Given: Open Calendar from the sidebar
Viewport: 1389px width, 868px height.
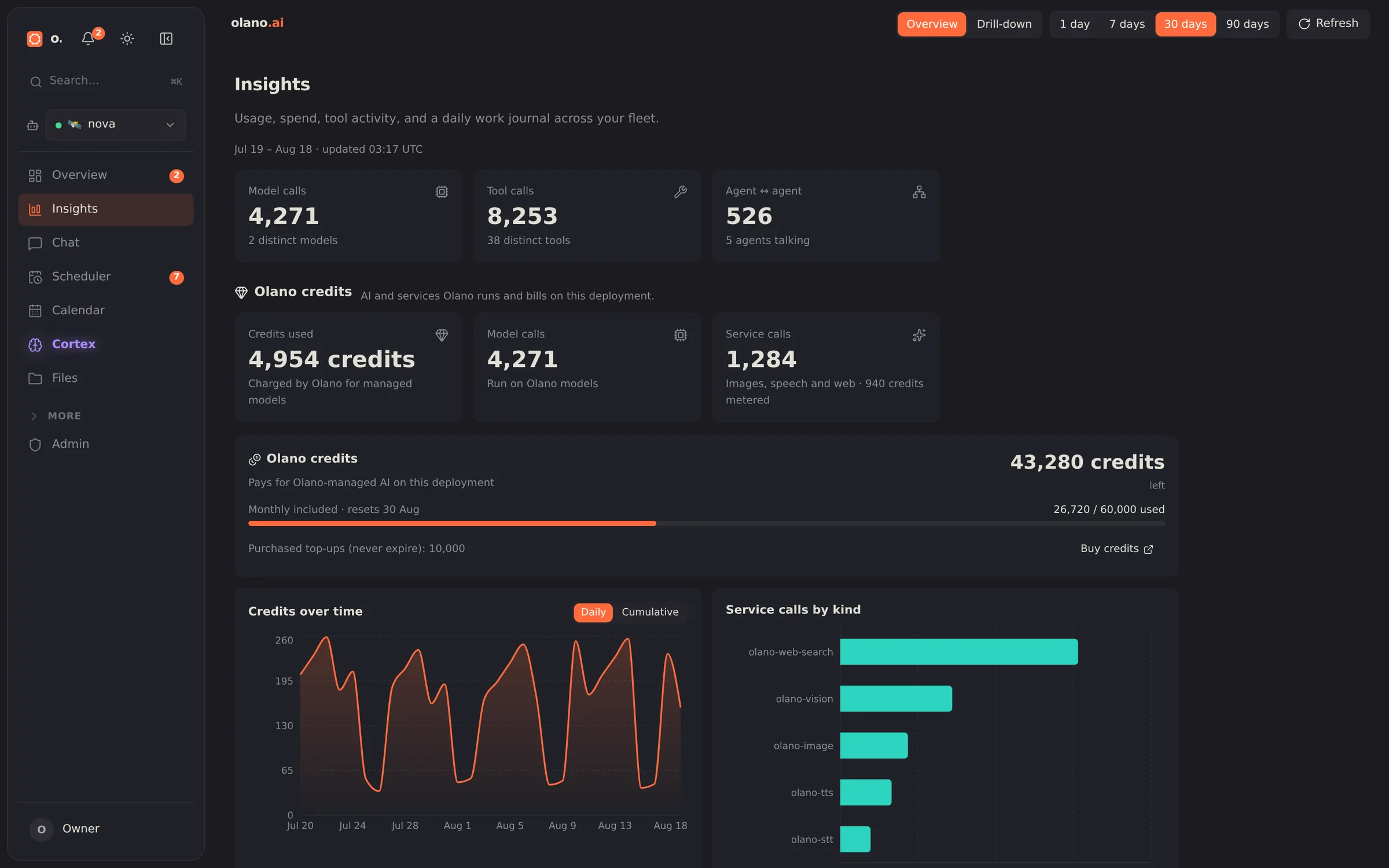Looking at the screenshot, I should 106,311.
